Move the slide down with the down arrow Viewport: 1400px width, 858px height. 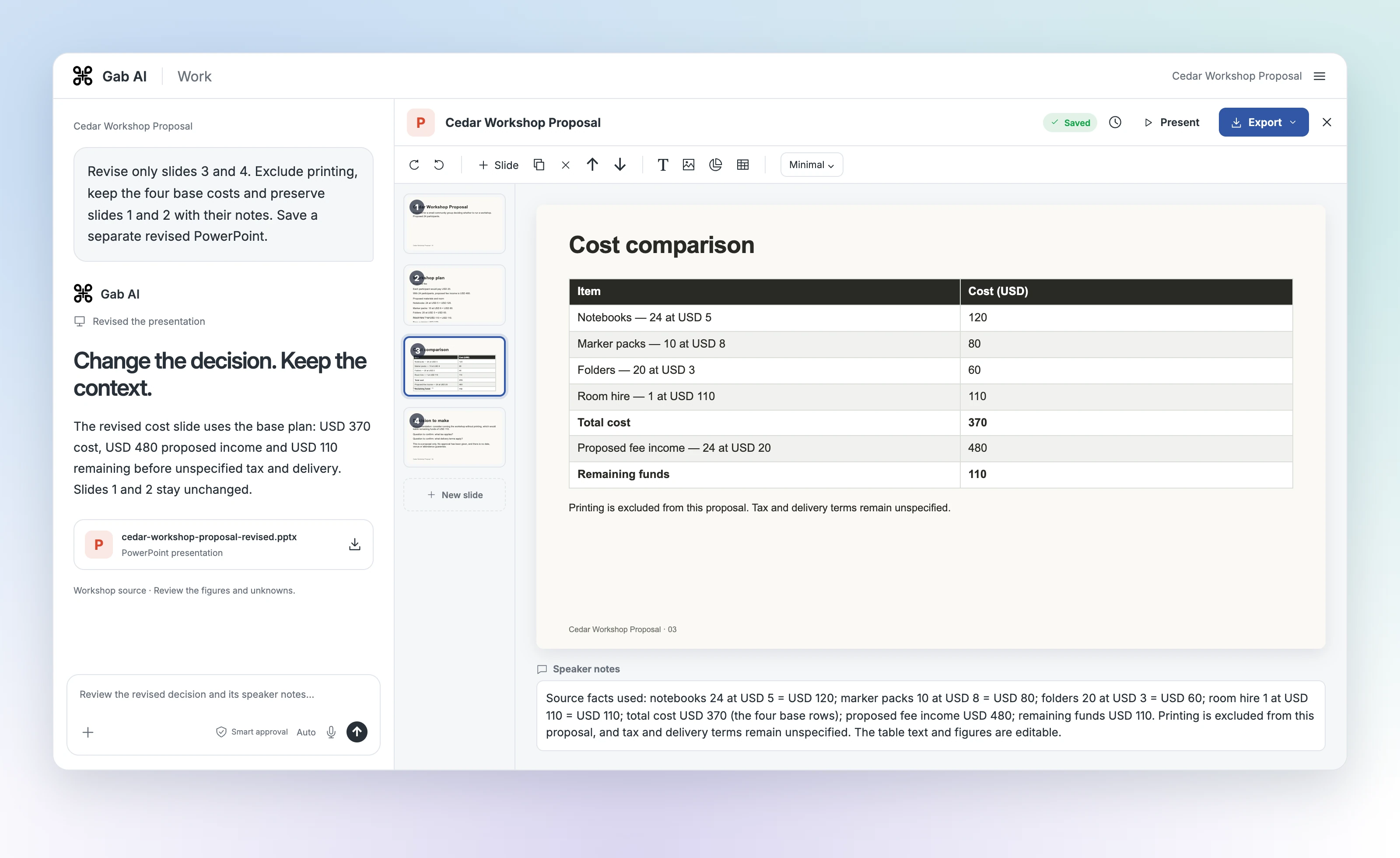click(620, 165)
